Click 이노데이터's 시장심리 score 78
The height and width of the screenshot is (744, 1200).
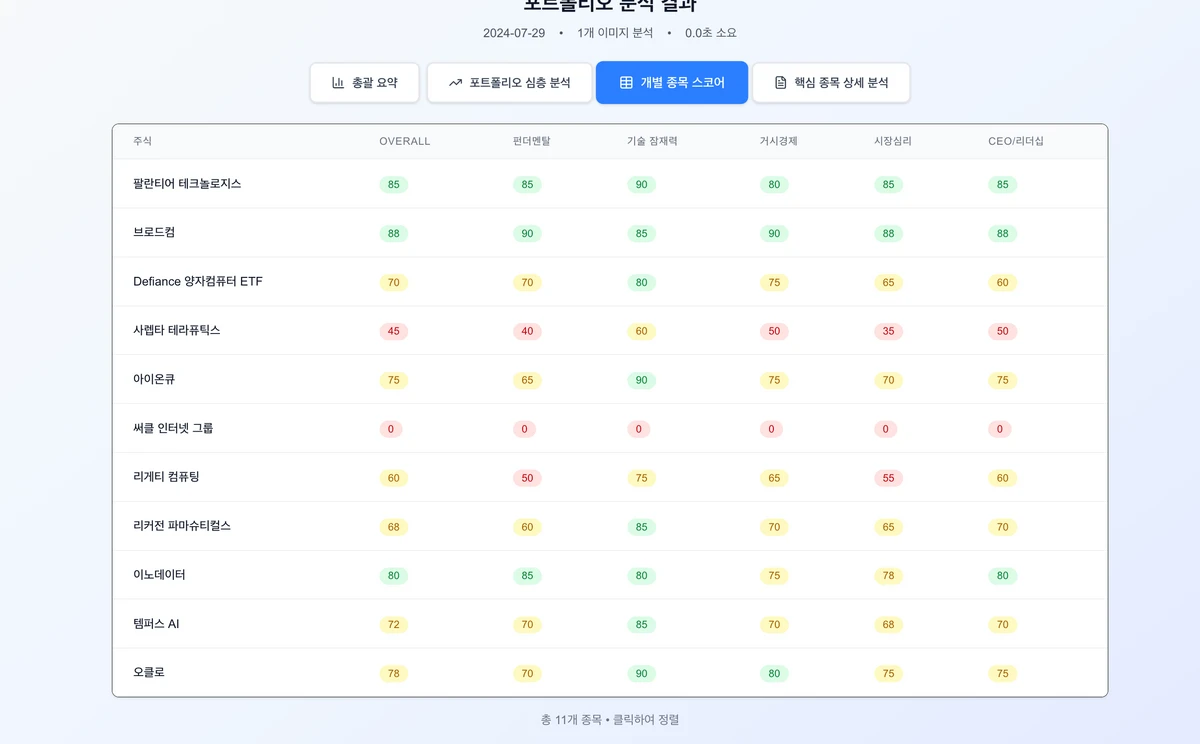(x=888, y=576)
